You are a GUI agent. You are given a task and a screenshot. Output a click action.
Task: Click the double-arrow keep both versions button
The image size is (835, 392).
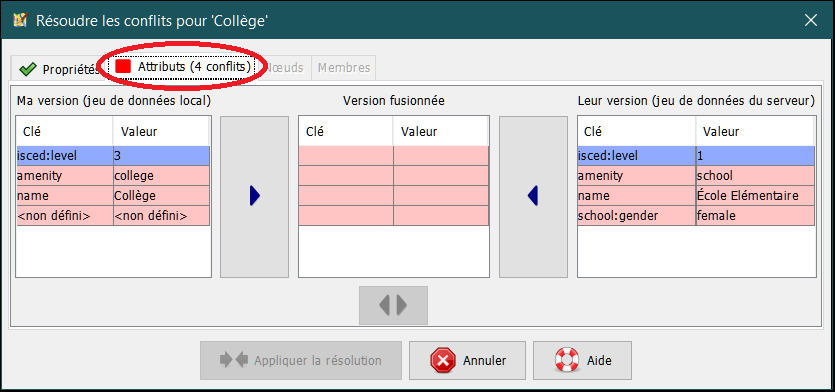coord(393,305)
